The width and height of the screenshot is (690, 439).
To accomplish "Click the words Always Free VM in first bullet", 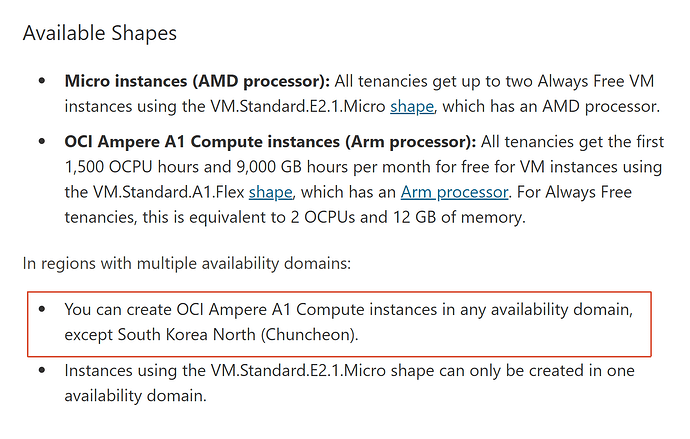I will [x=596, y=81].
